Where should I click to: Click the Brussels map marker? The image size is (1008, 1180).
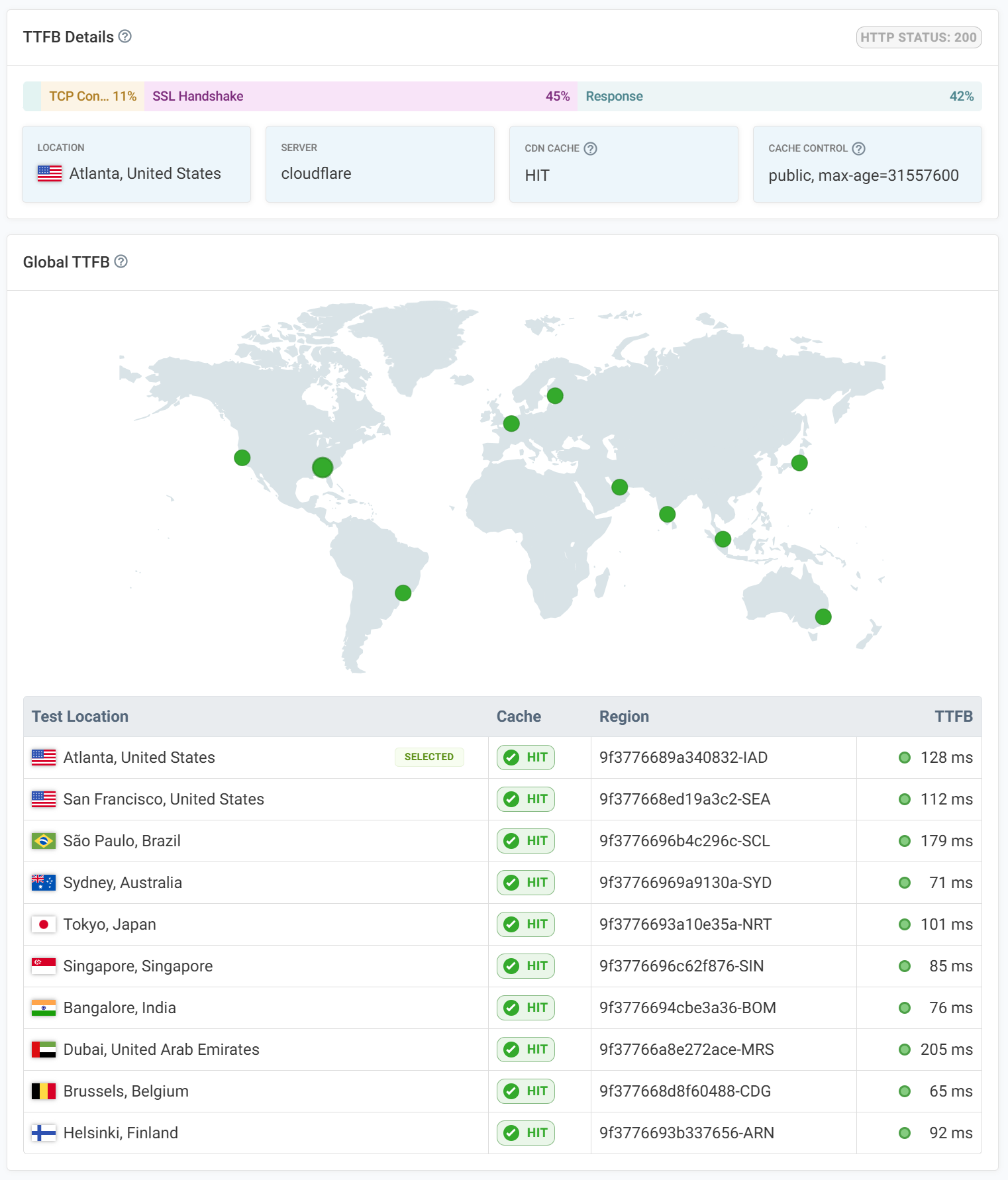tap(511, 423)
